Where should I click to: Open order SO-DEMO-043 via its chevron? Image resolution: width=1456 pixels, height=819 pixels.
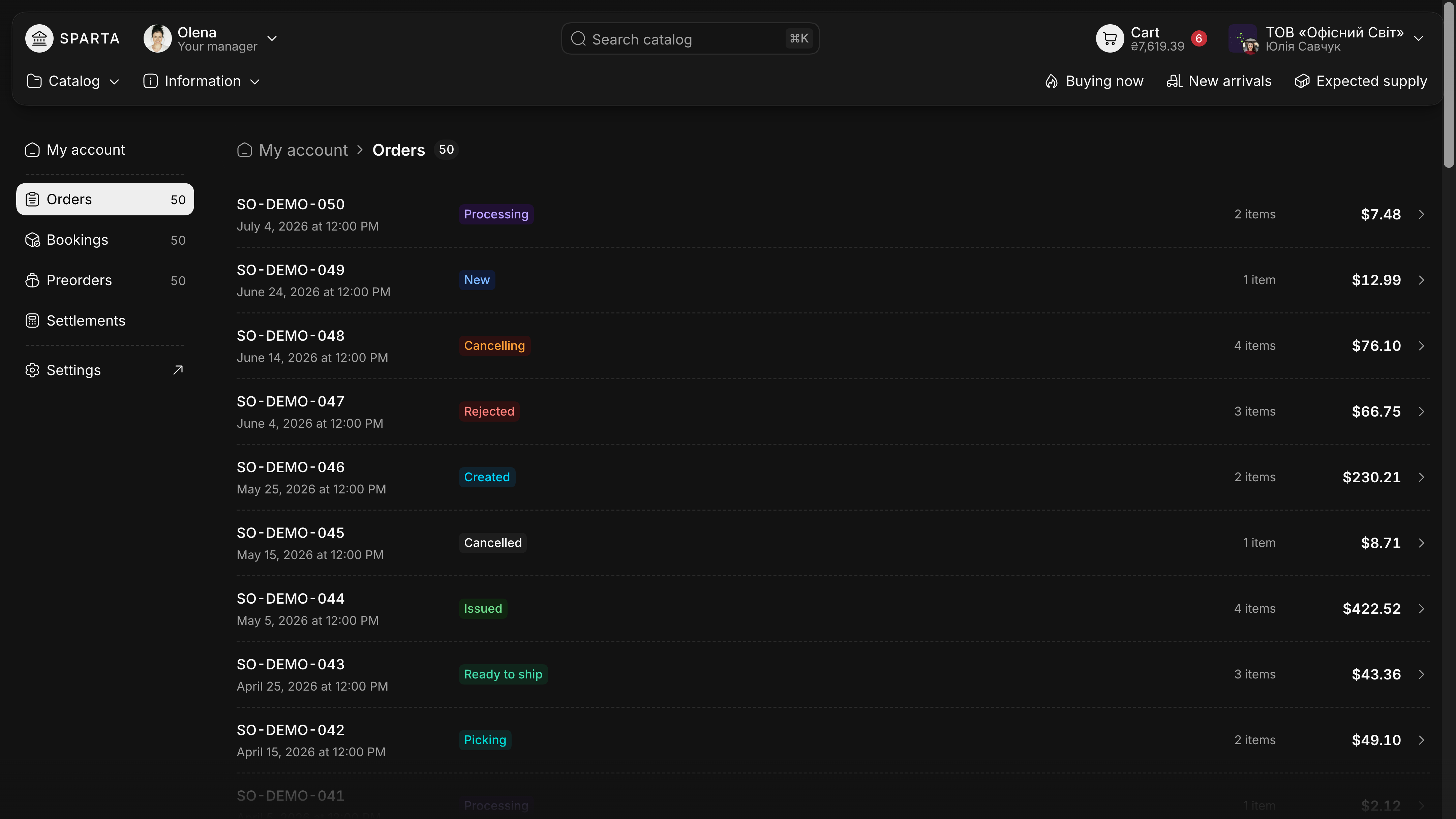coord(1421,674)
